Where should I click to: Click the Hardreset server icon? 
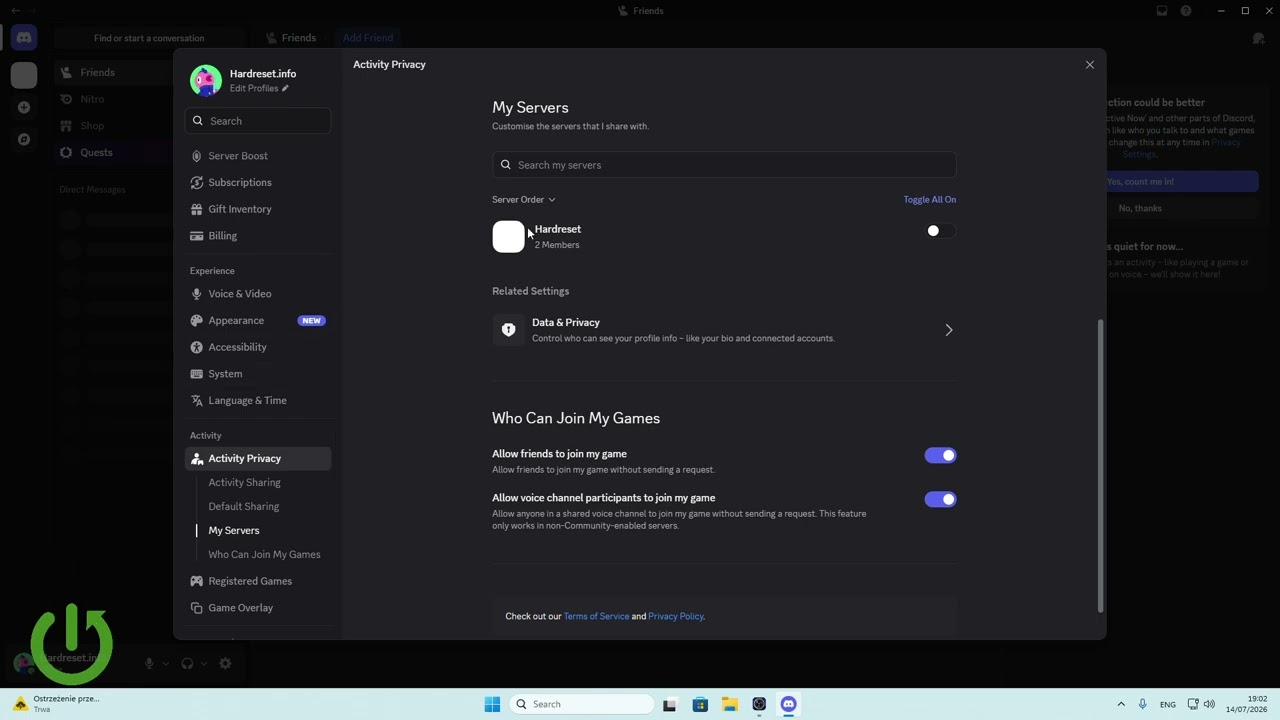(x=508, y=237)
